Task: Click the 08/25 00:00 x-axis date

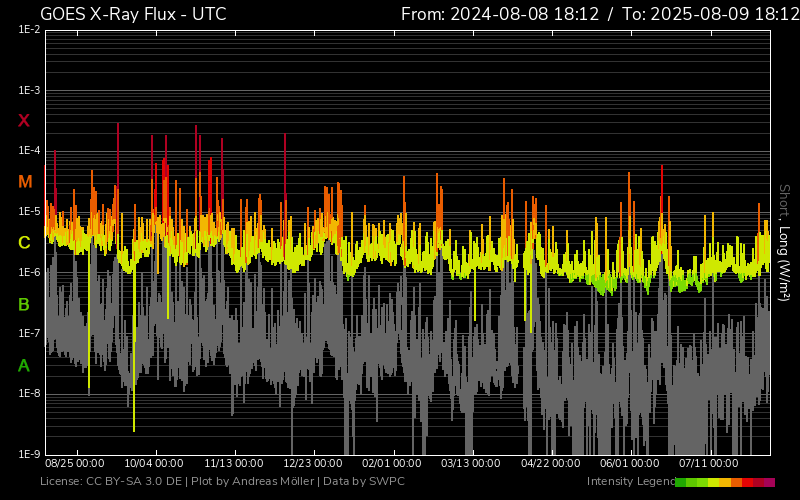Action: (75, 464)
